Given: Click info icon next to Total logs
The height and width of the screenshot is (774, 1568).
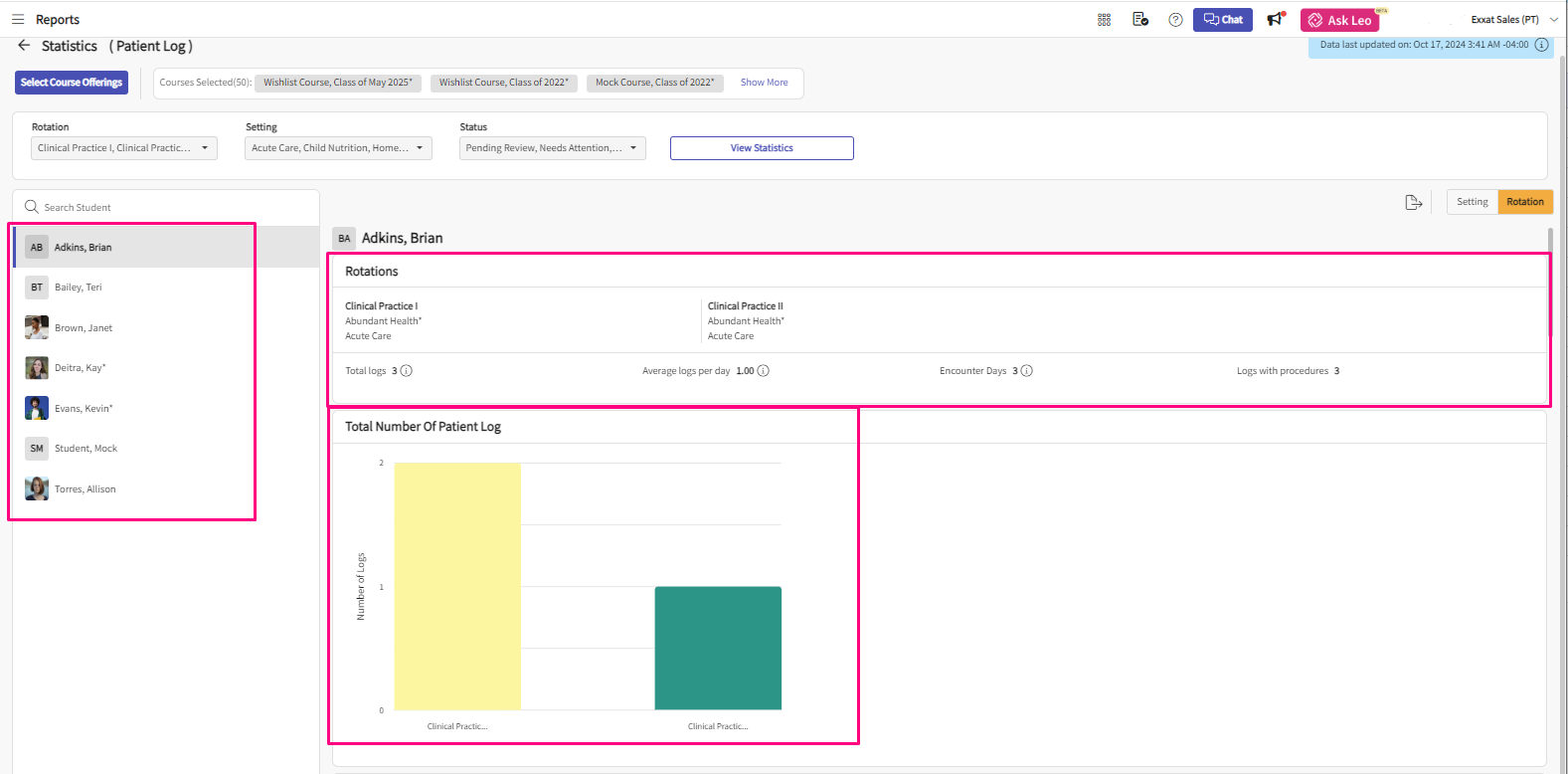Looking at the screenshot, I should point(406,371).
